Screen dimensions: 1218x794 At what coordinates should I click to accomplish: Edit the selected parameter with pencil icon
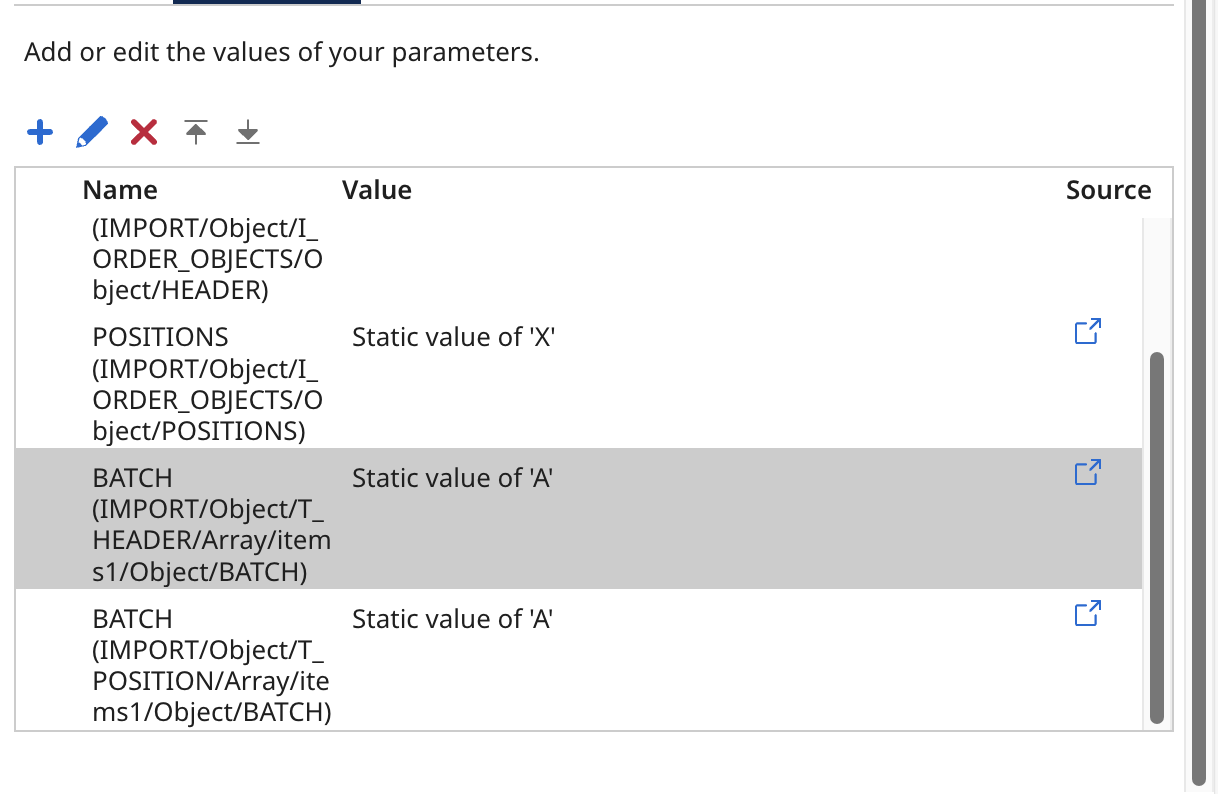(92, 132)
